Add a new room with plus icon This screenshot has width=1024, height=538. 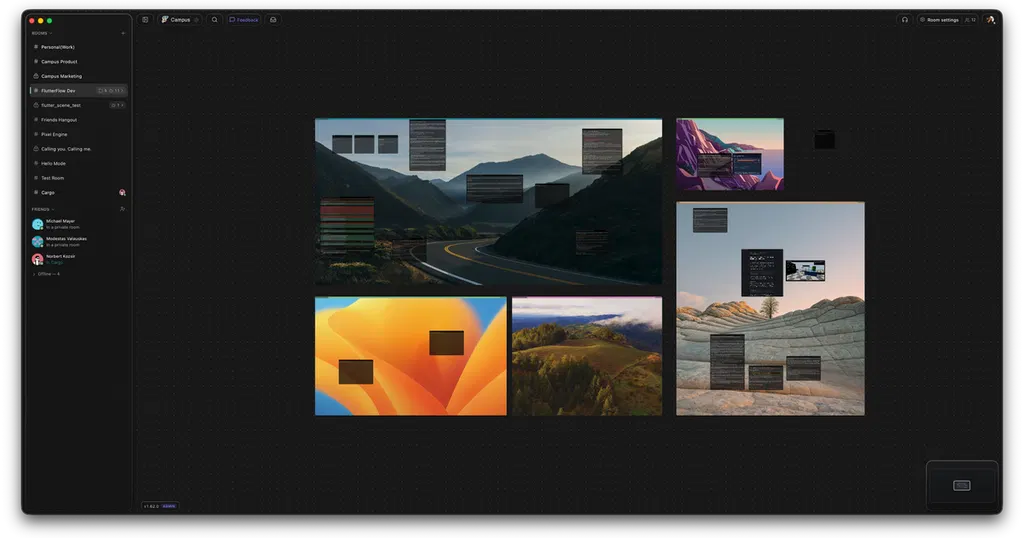coord(123,33)
